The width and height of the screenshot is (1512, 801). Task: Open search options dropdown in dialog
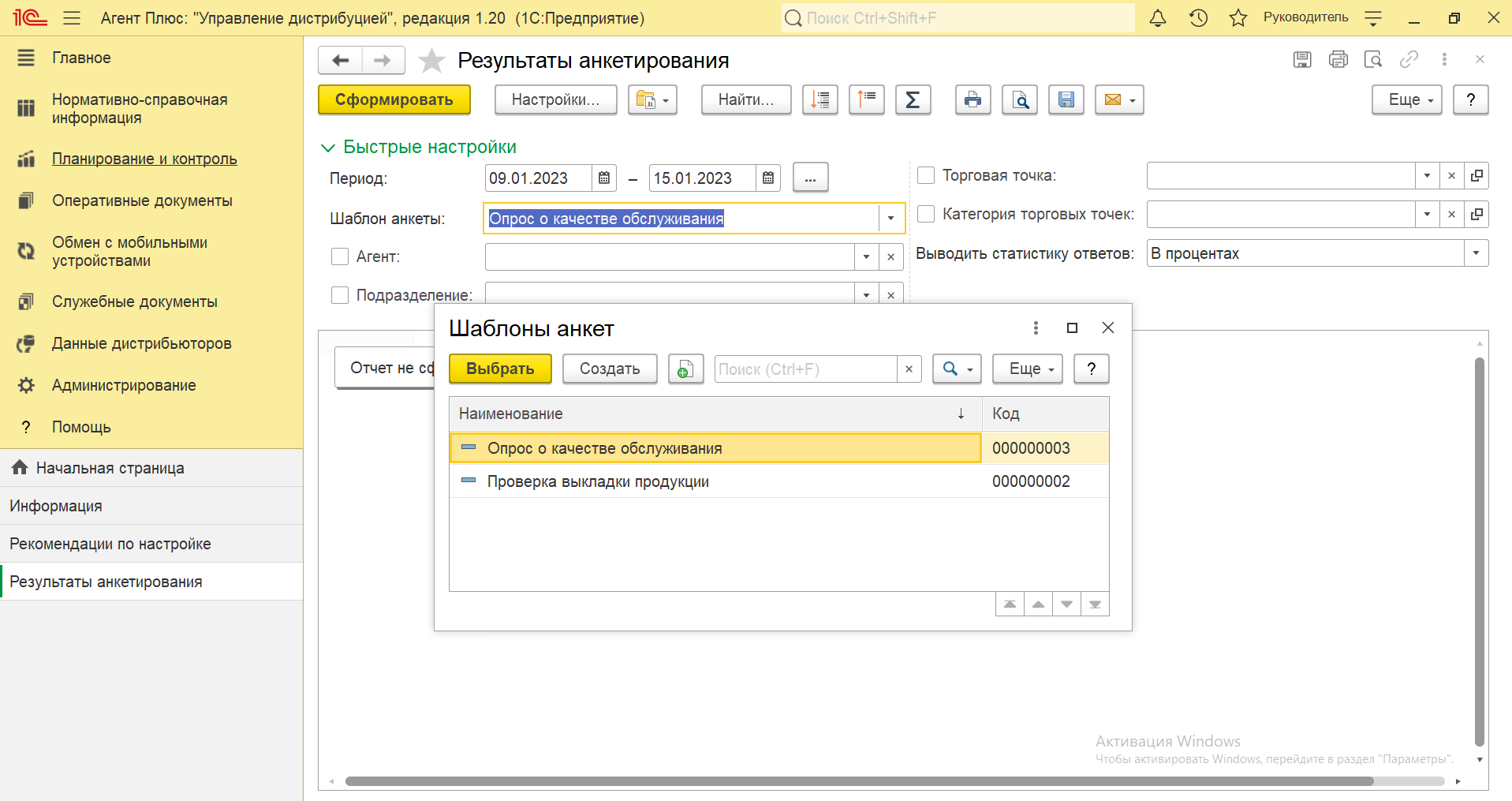(x=958, y=369)
